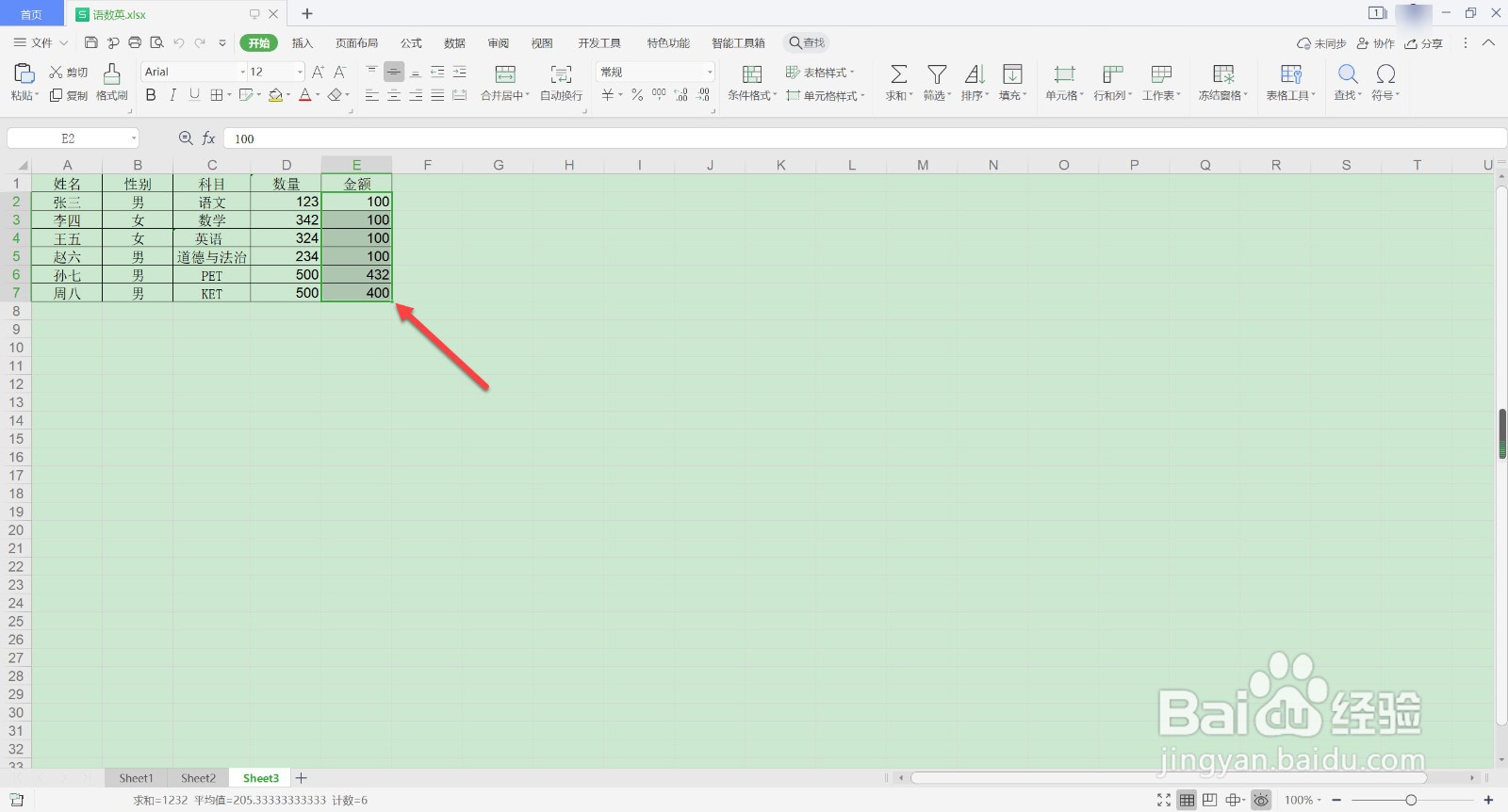This screenshot has height=812, width=1508.
Task: Click top vertical align icon
Action: pos(371,72)
